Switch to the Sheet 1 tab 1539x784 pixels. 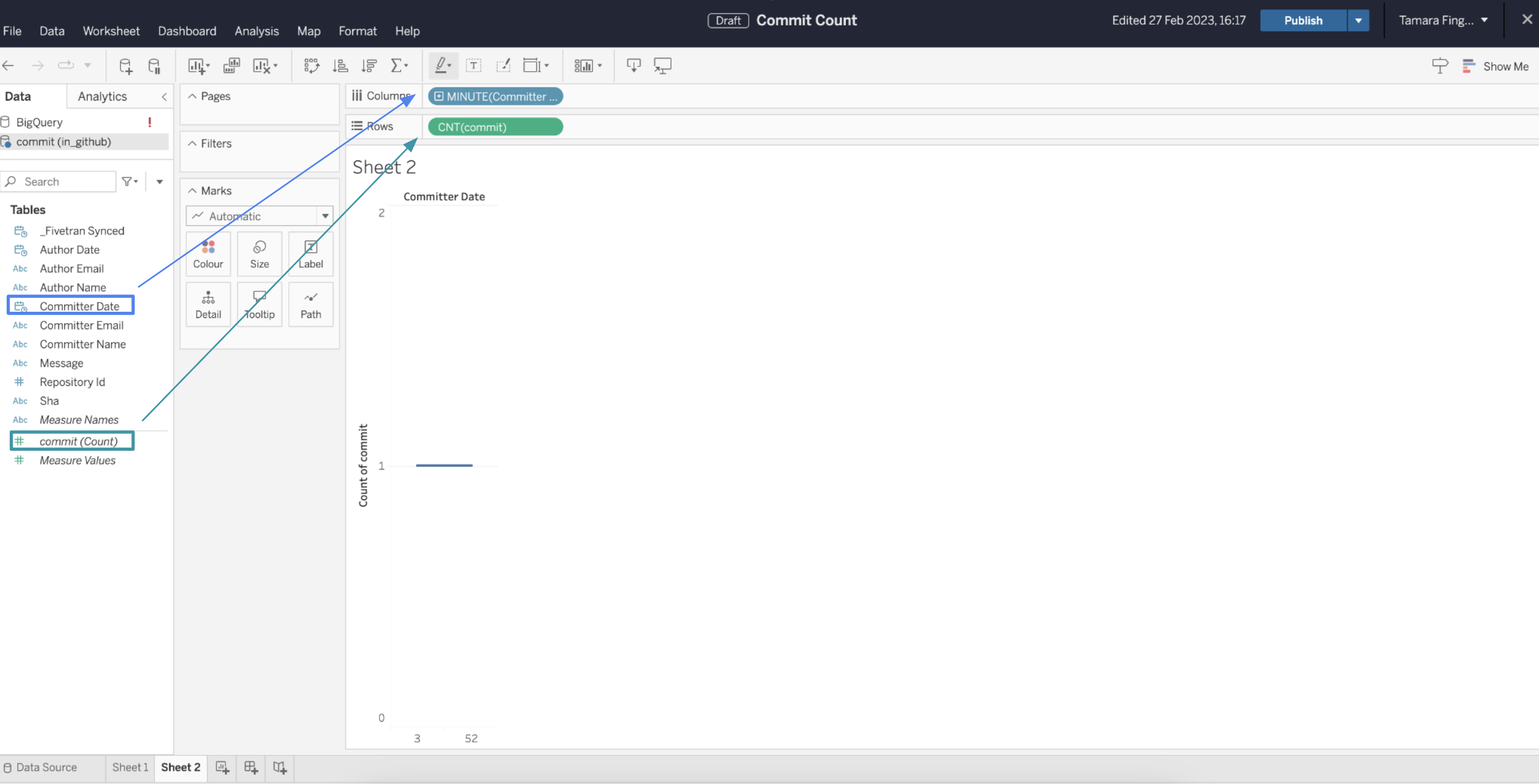(x=130, y=767)
